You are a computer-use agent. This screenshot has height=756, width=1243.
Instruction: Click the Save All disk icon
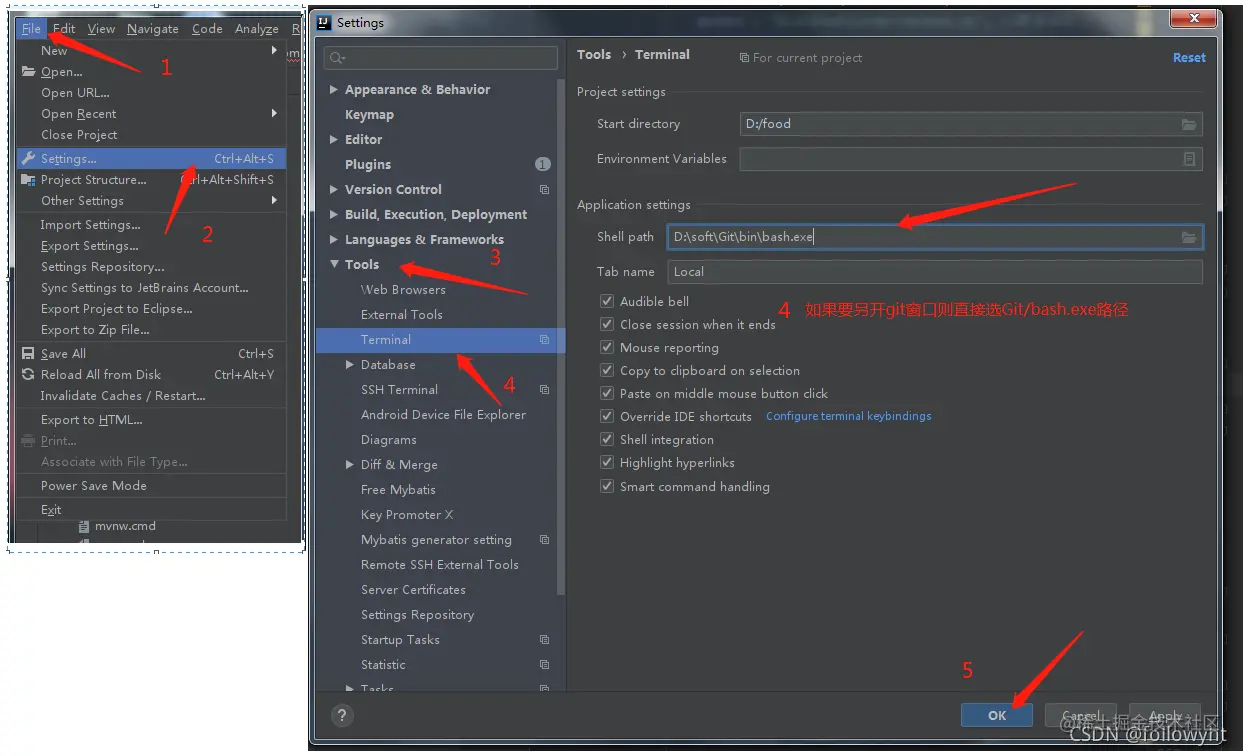point(29,353)
